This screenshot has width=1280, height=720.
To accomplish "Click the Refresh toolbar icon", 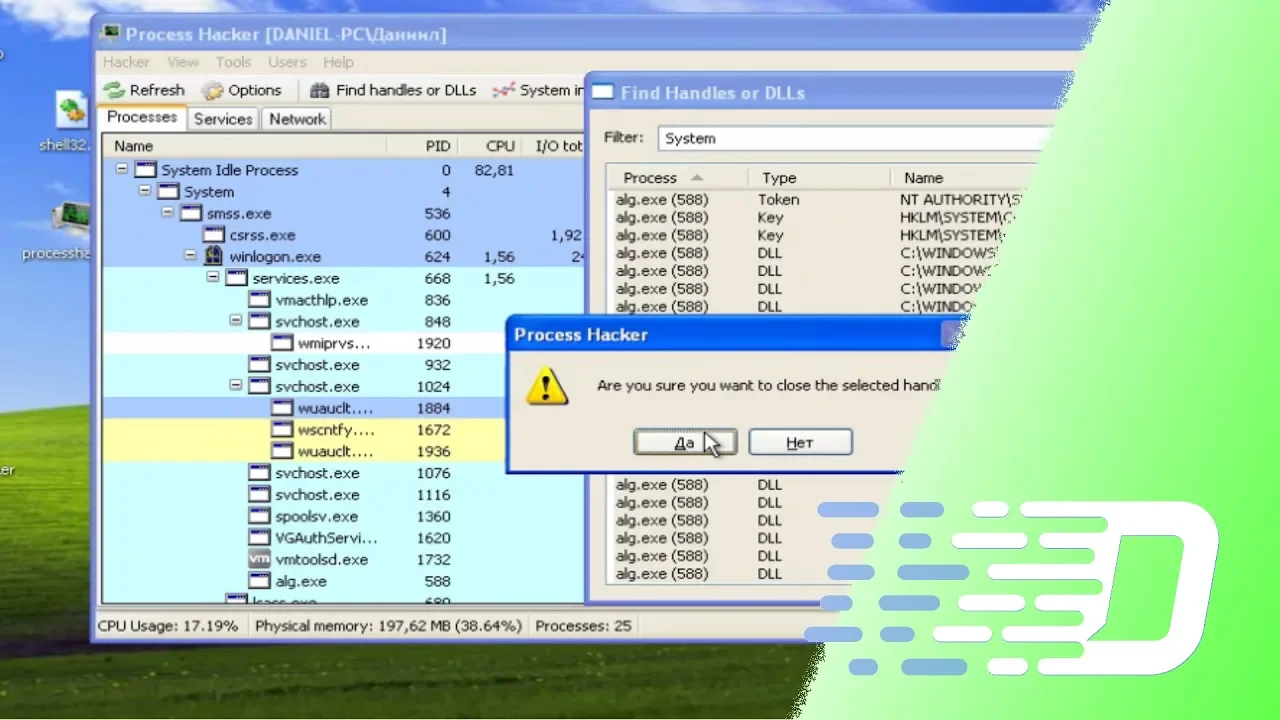I will [114, 90].
